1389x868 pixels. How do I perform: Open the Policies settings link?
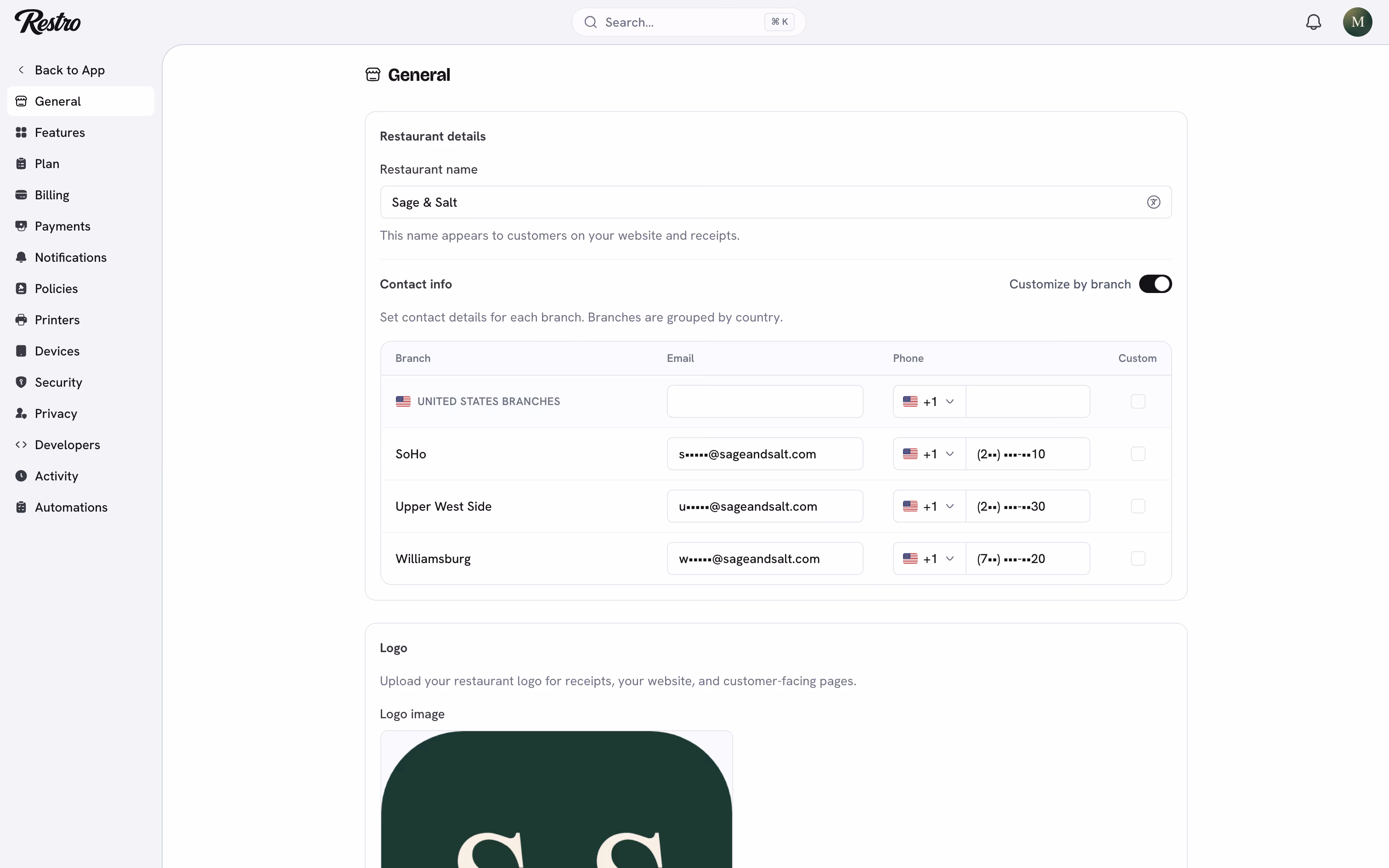[x=81, y=288]
